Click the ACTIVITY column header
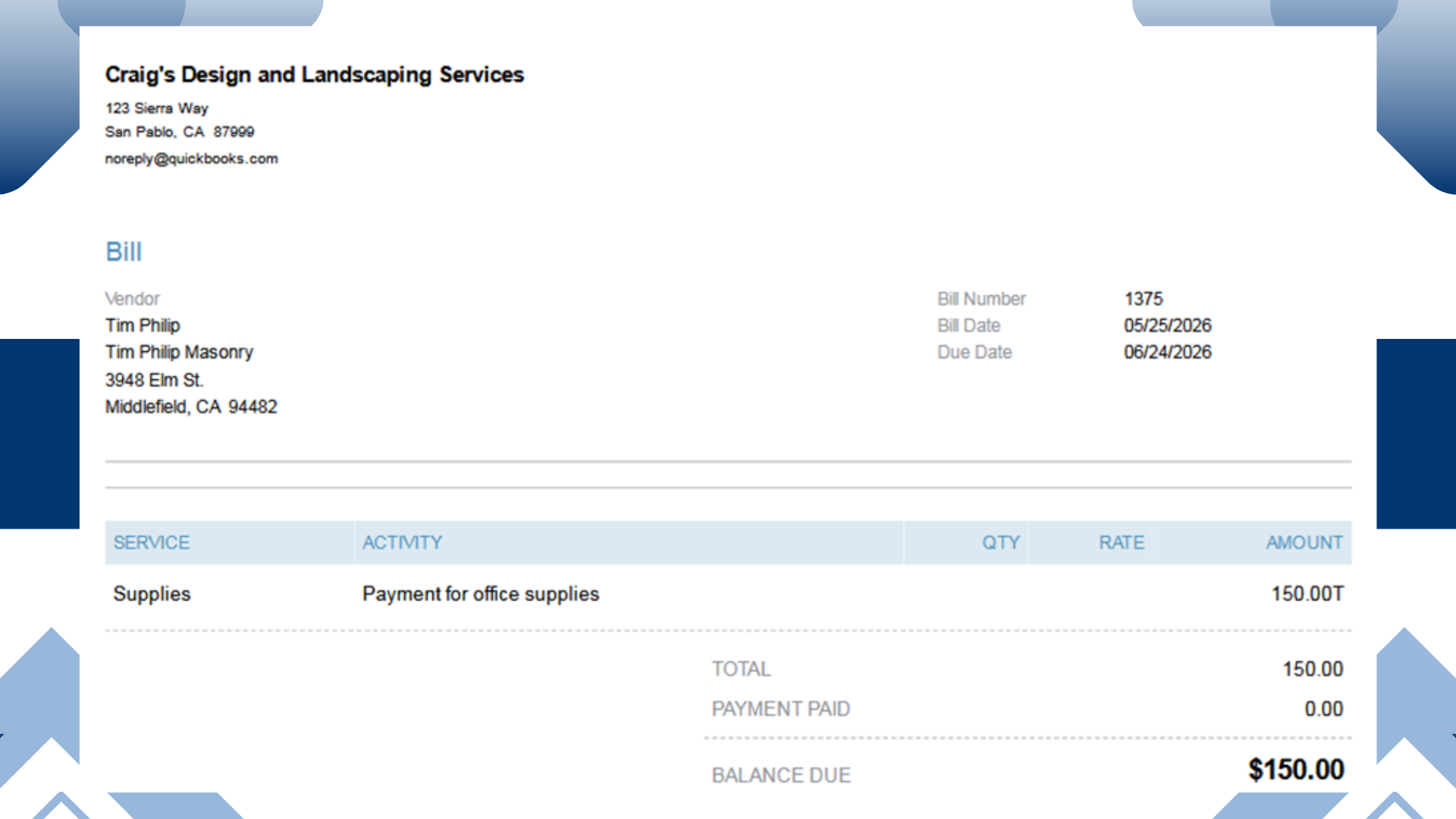 coord(402,542)
